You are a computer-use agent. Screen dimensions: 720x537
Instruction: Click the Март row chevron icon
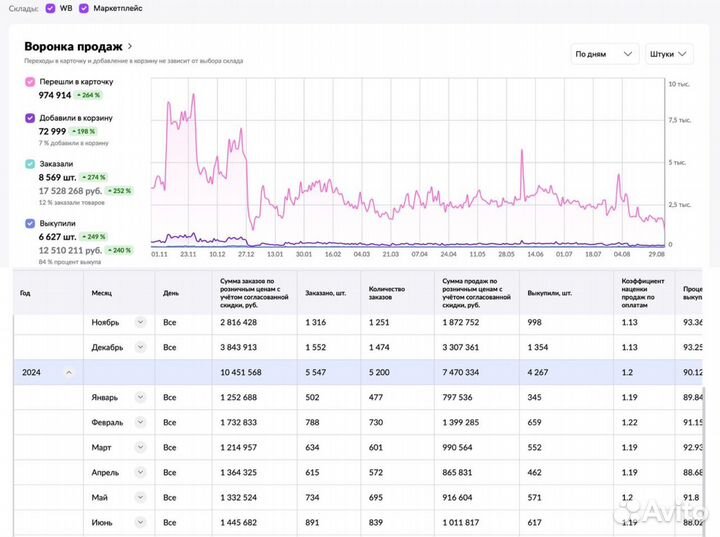[140, 447]
